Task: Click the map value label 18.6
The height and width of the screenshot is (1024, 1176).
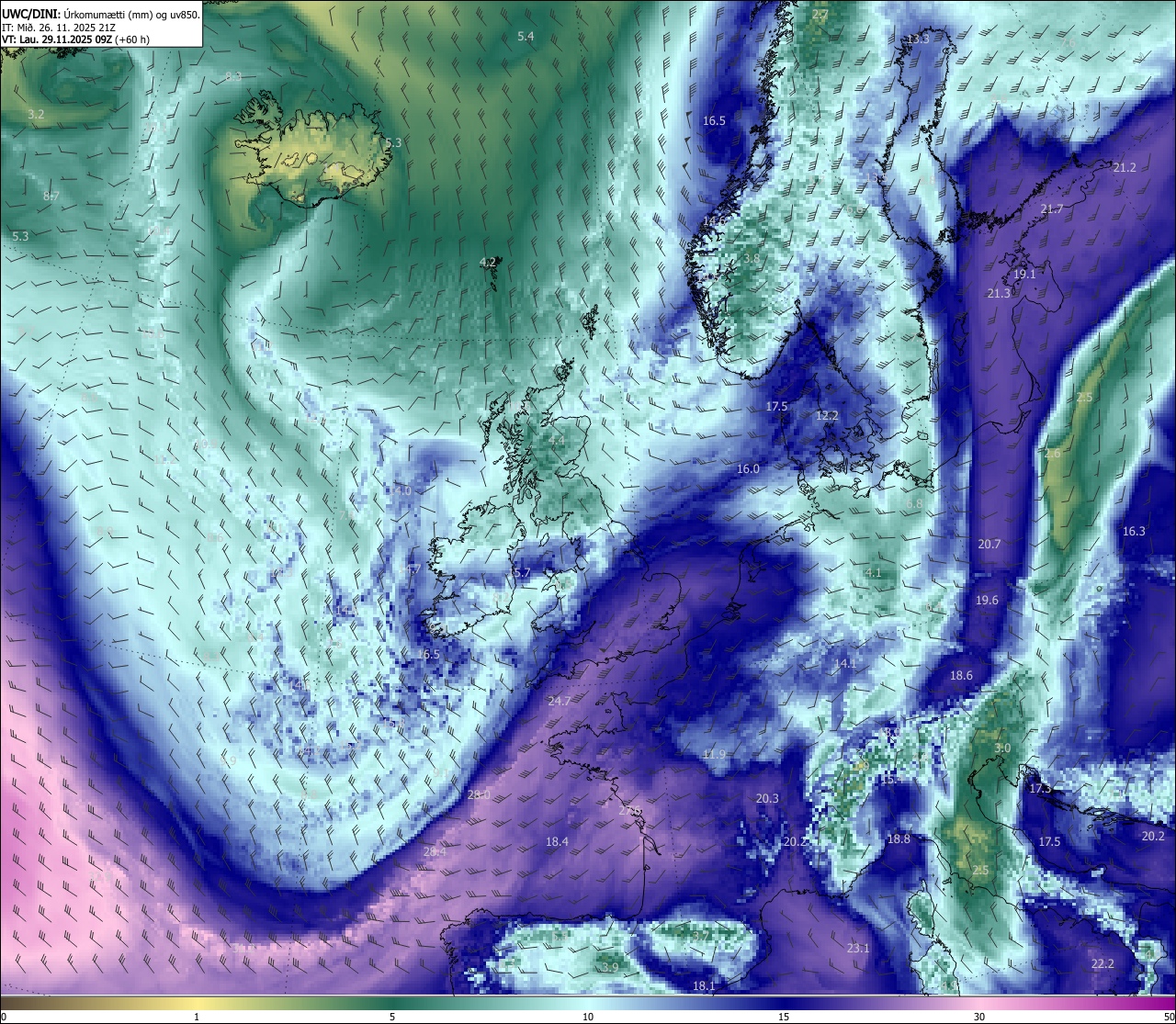Action: click(961, 676)
